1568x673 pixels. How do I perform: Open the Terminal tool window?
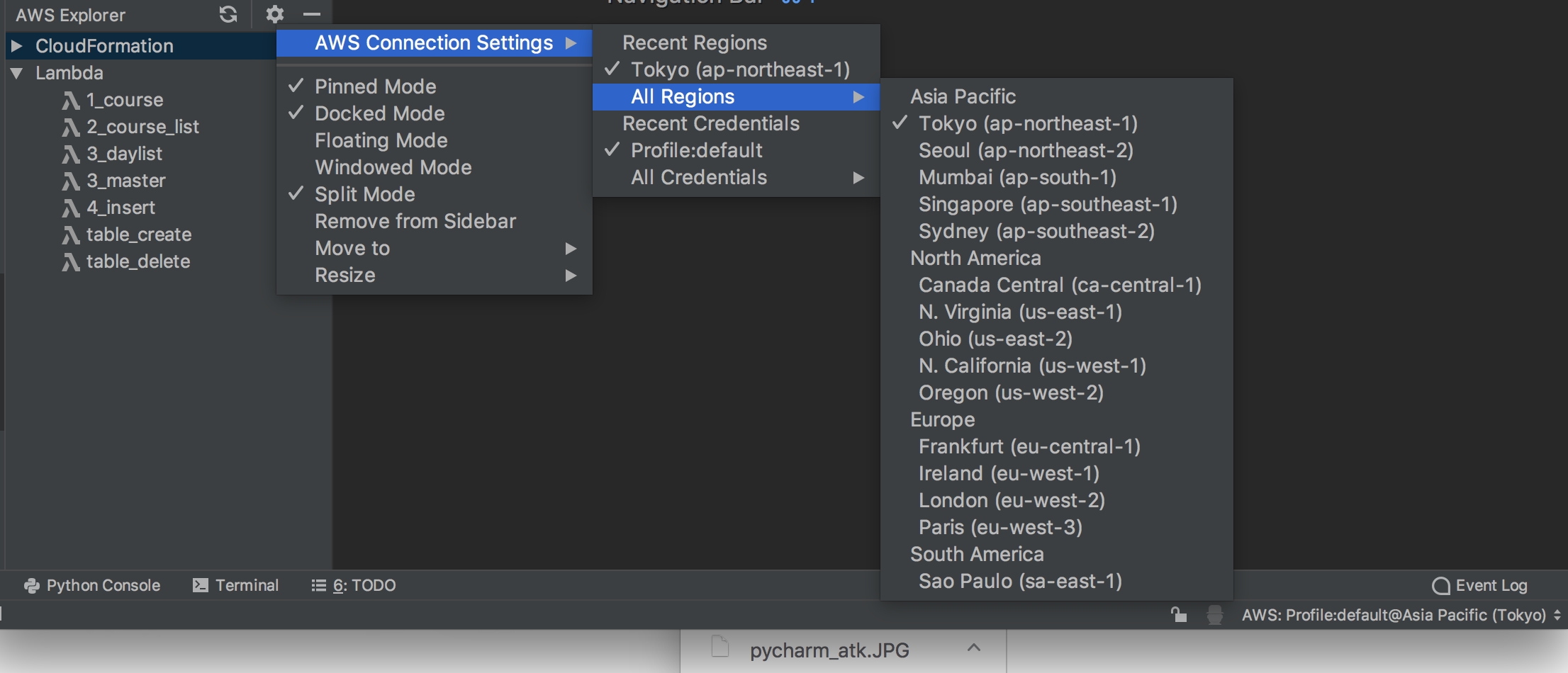tap(236, 585)
